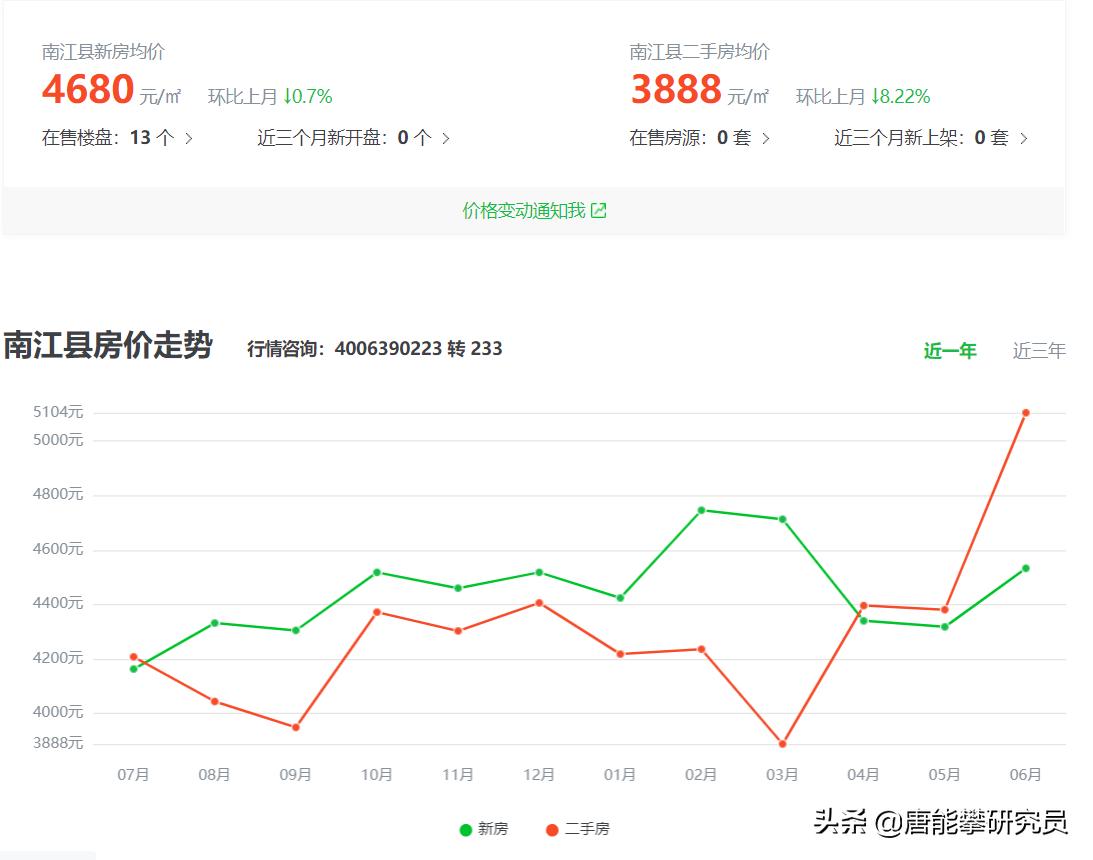Click chevron arrow after 近三个月新开盘

pyautogui.click(x=446, y=138)
